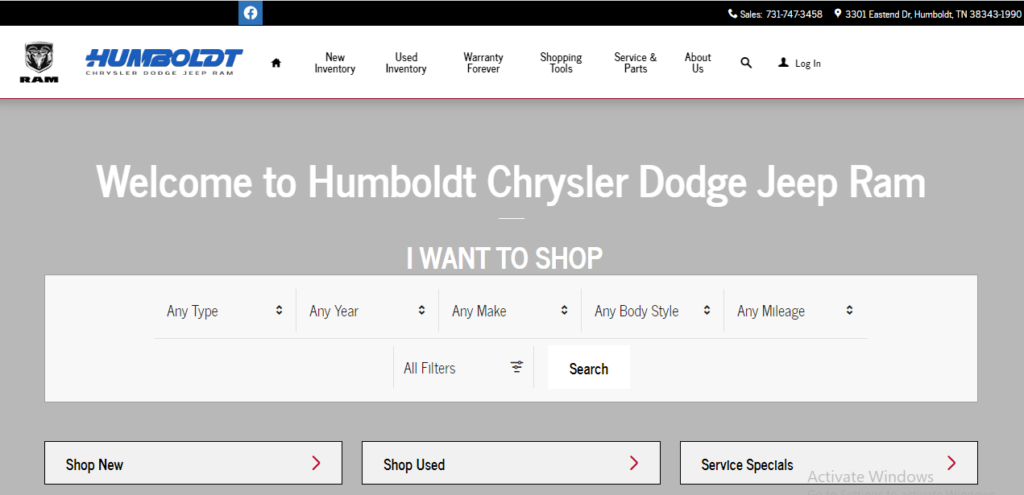Click the Log In user icon

tap(783, 63)
